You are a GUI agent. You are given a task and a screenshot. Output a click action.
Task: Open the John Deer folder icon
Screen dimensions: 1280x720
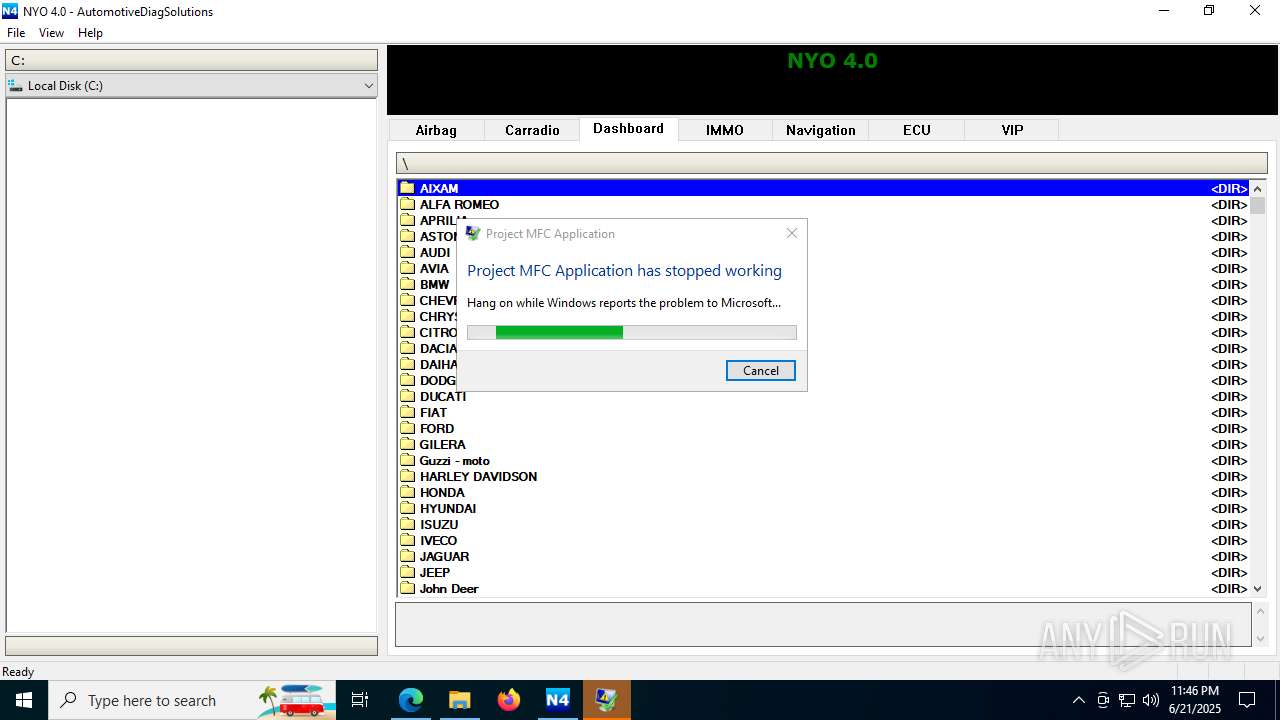pyautogui.click(x=407, y=588)
